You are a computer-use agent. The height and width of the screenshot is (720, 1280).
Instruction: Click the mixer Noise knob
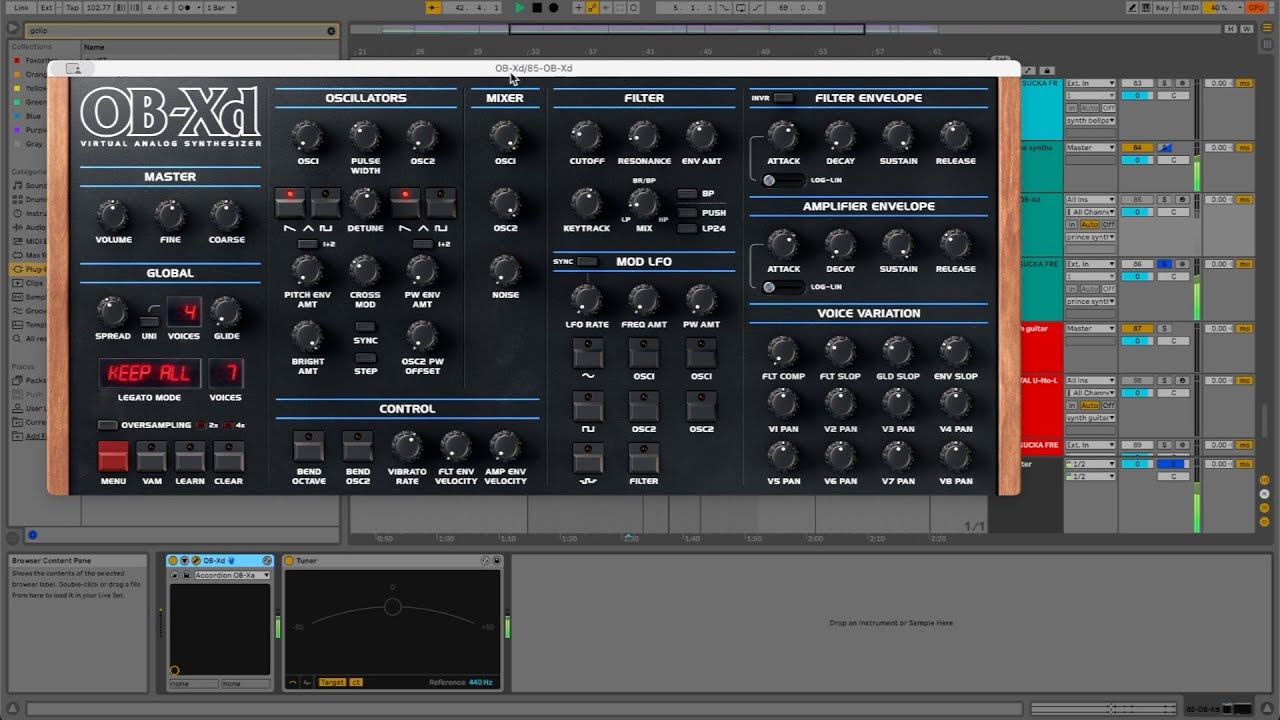pyautogui.click(x=505, y=270)
